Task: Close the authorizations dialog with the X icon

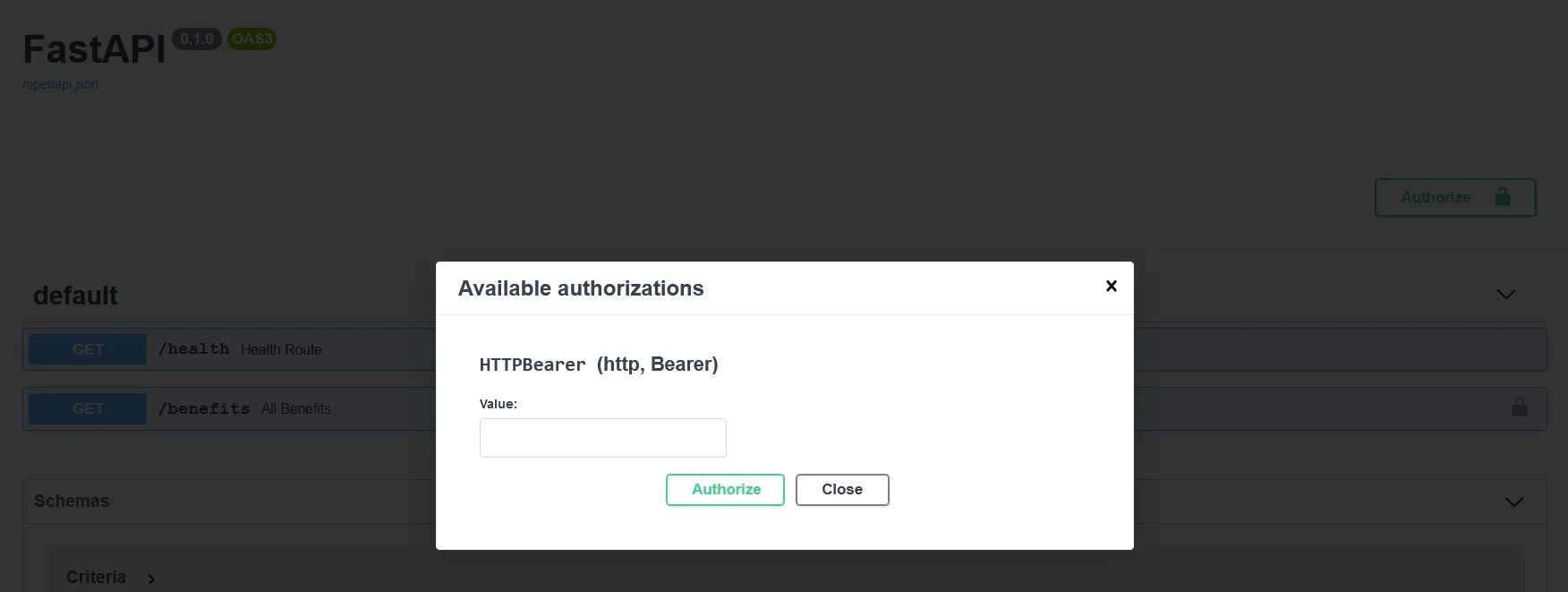Action: (1111, 286)
